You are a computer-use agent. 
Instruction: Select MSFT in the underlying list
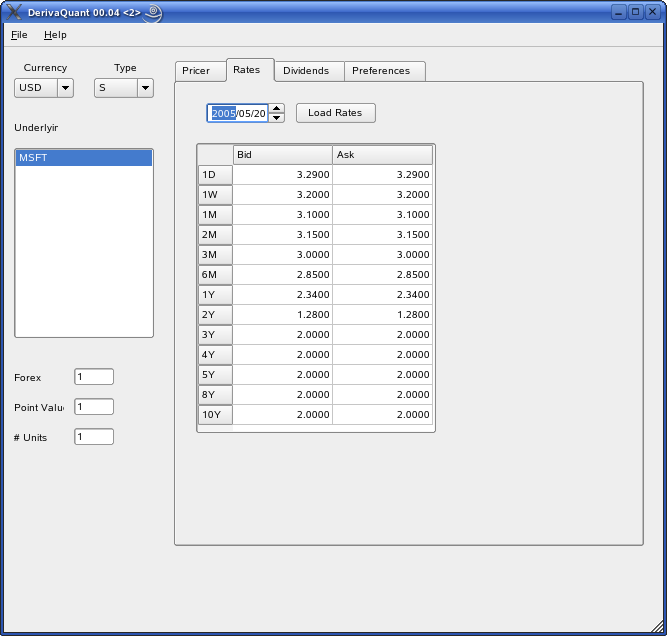[x=84, y=158]
